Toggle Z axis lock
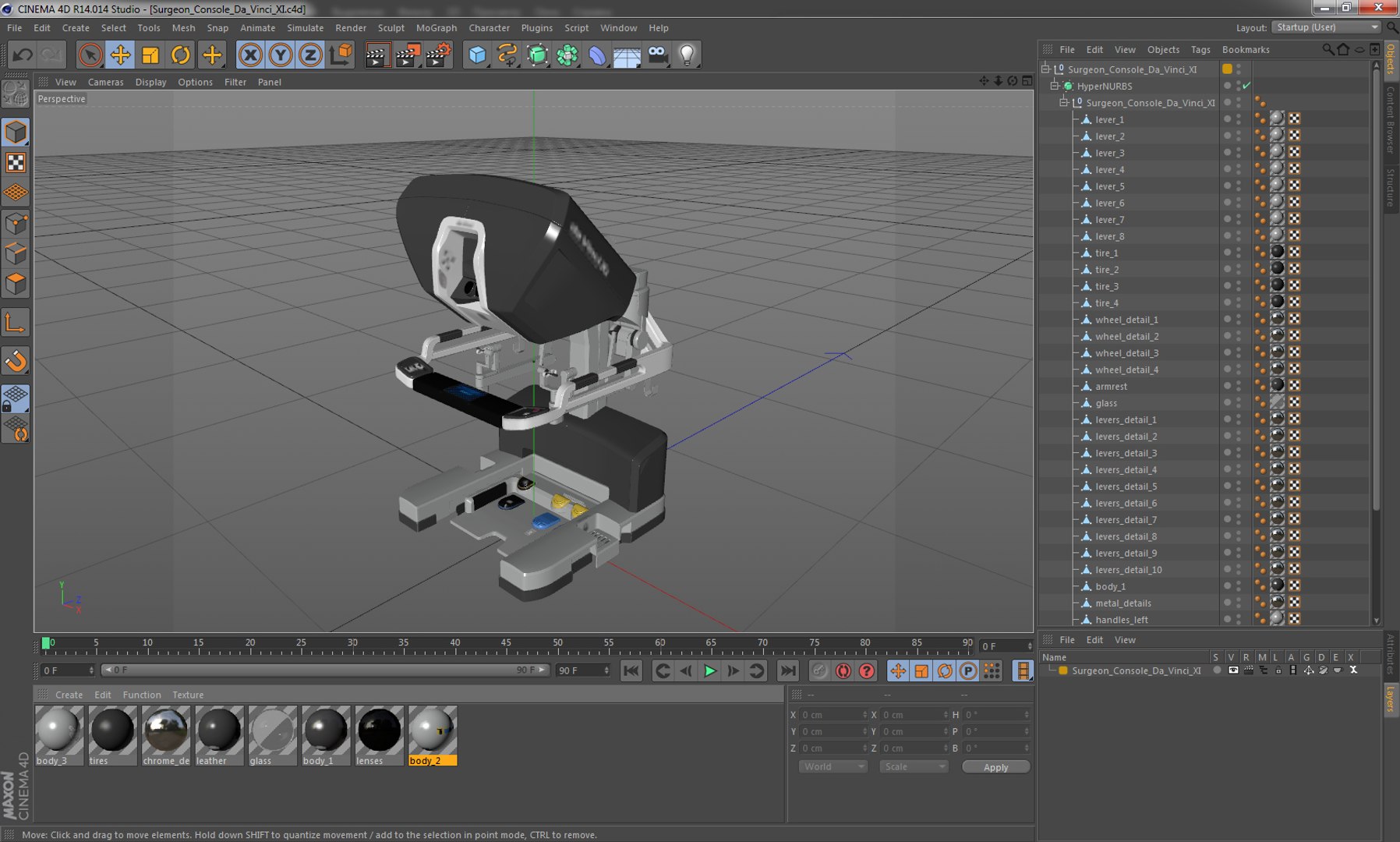The width and height of the screenshot is (1400, 842). pos(310,55)
